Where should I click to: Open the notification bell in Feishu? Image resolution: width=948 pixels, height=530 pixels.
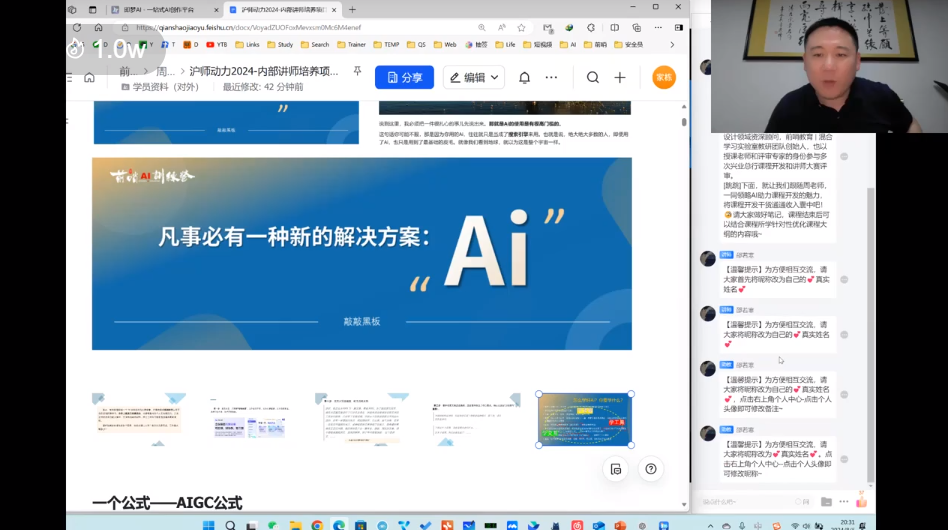click(x=524, y=77)
